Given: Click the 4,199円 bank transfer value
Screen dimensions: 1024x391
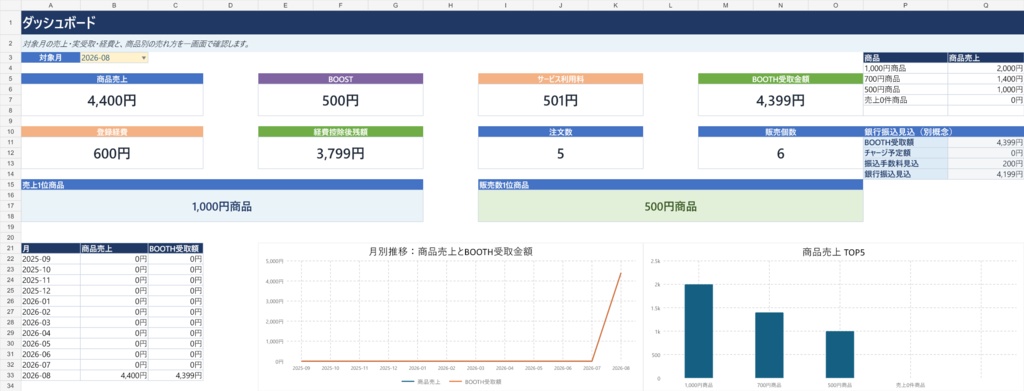Looking at the screenshot, I should 985,174.
